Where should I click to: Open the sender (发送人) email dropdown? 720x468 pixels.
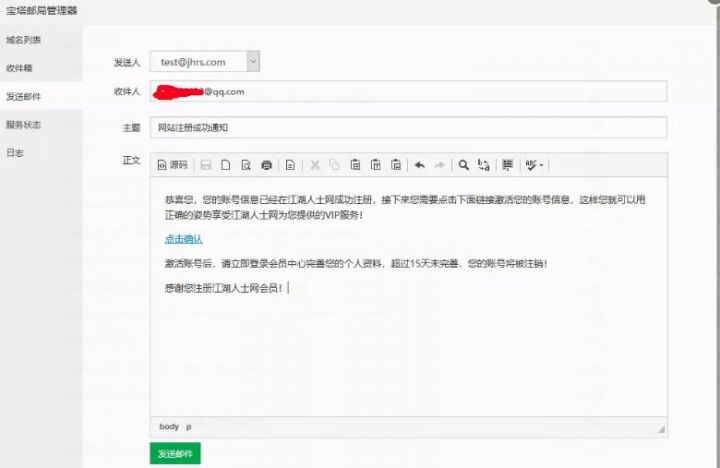click(x=253, y=62)
